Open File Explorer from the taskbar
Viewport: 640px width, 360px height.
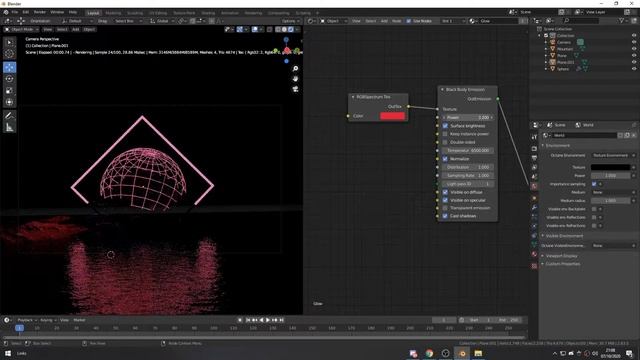[478, 353]
